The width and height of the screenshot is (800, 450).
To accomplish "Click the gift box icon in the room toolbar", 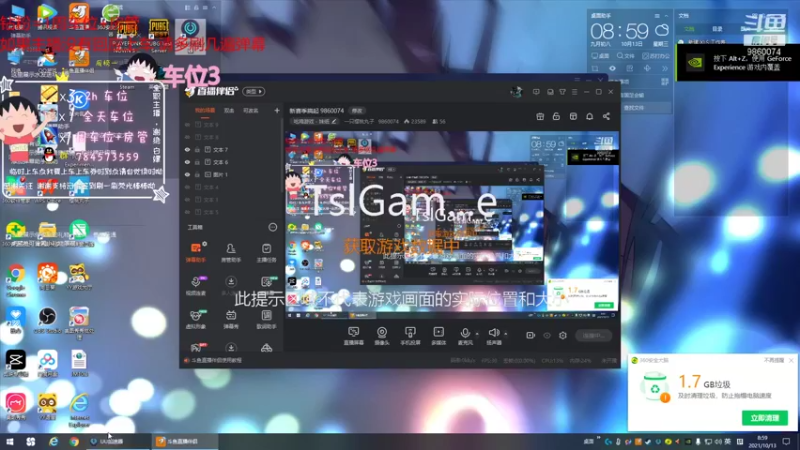I will point(540,116).
